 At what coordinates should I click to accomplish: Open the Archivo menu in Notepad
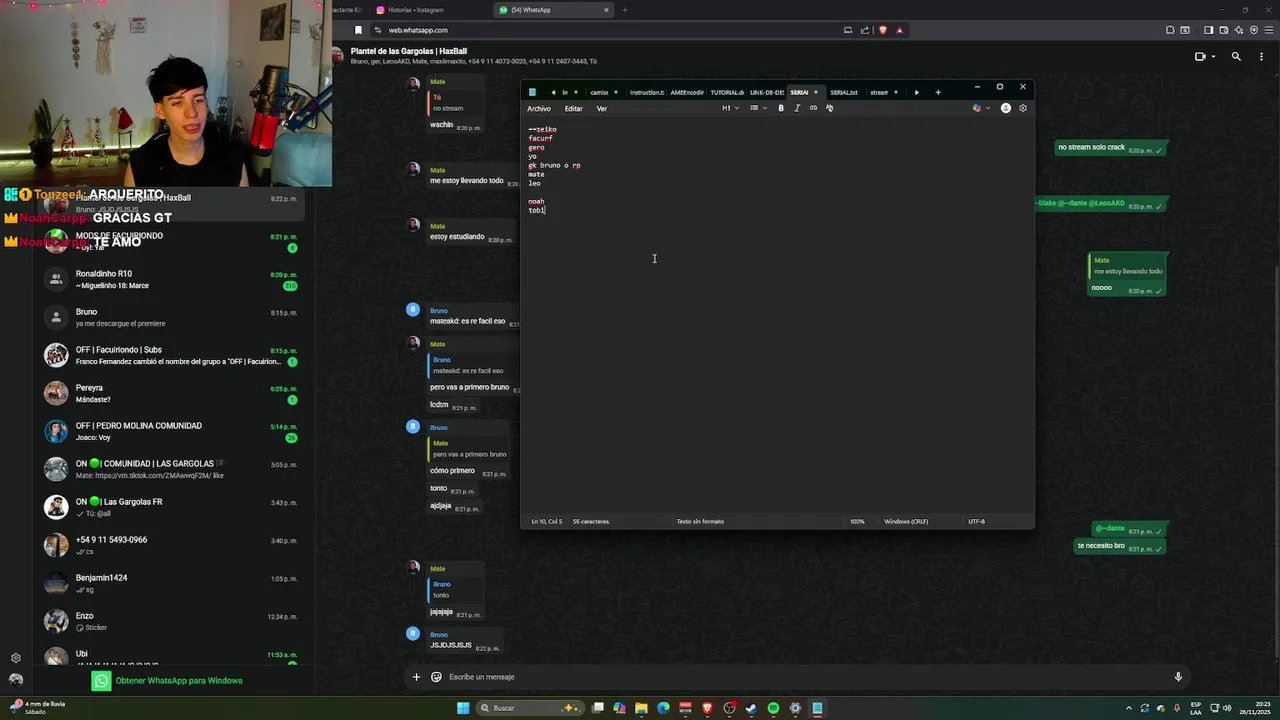point(539,108)
